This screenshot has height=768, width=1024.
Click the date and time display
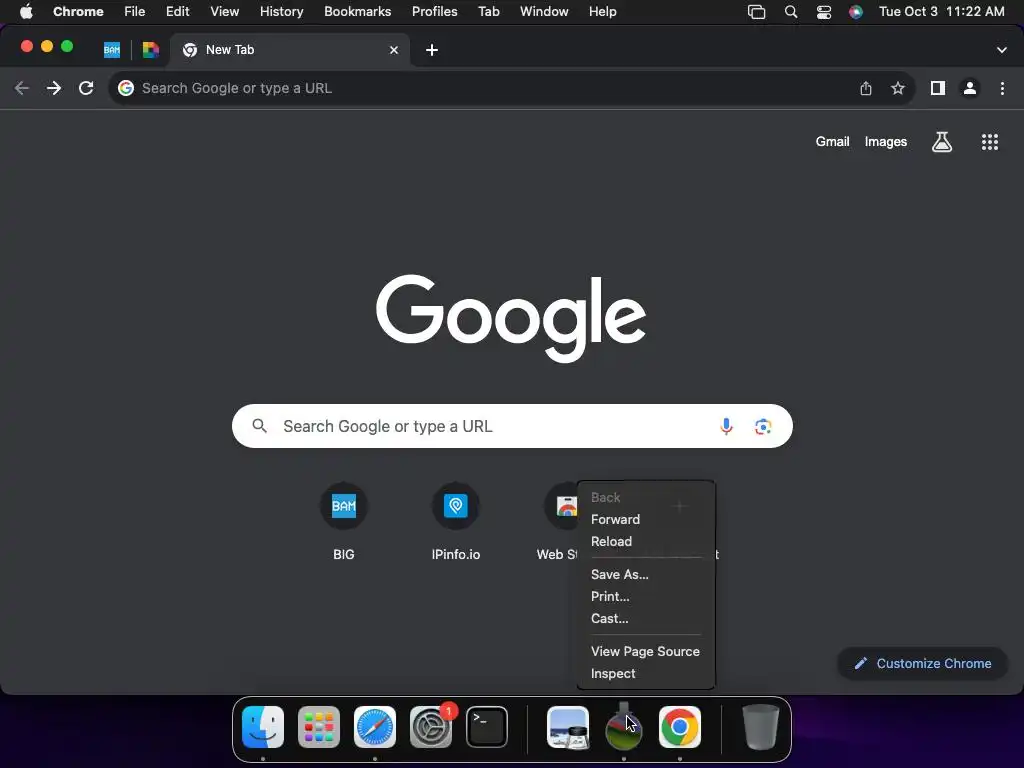click(x=942, y=12)
